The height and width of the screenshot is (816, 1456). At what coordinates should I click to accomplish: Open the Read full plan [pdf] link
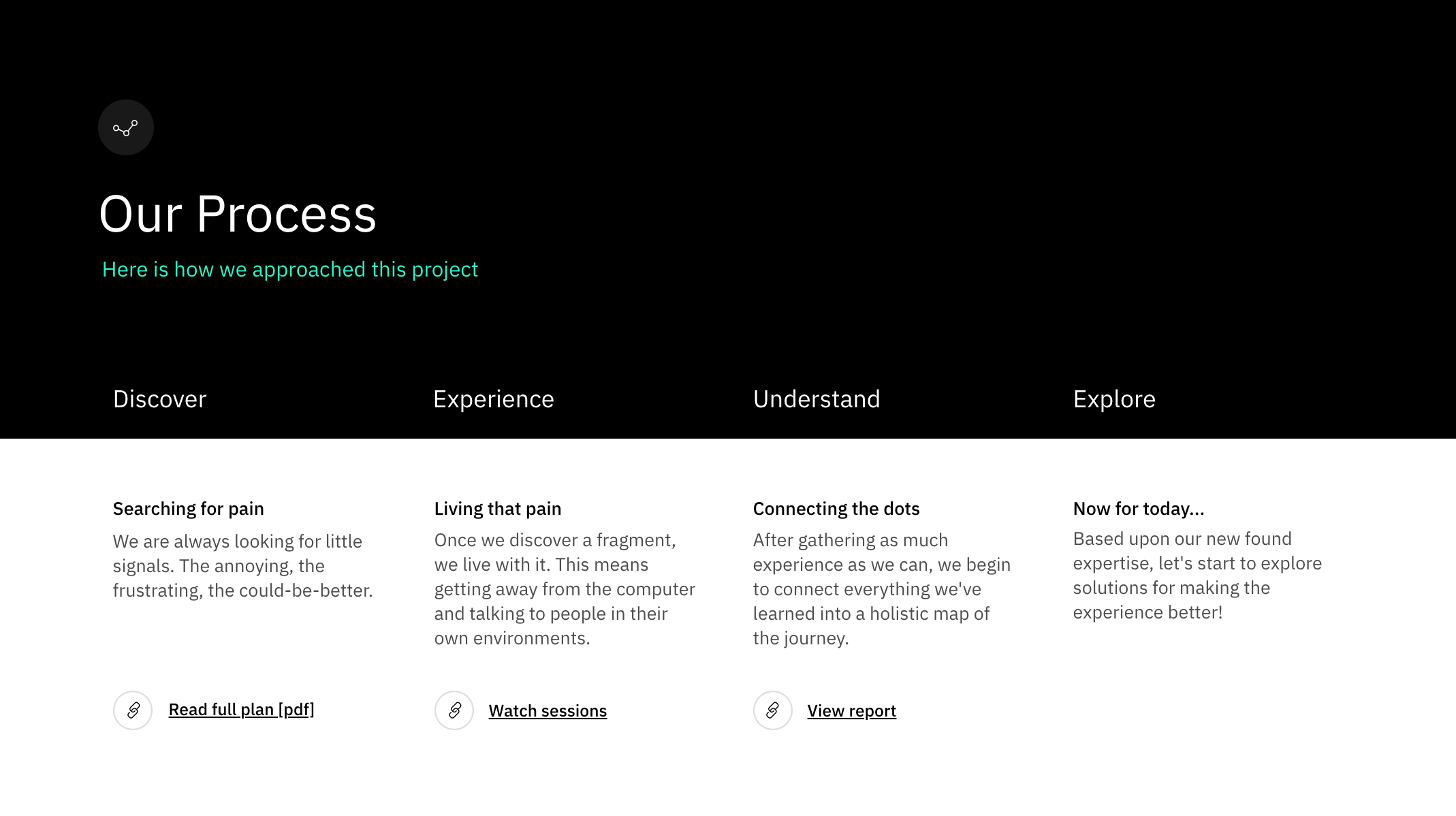click(x=241, y=710)
